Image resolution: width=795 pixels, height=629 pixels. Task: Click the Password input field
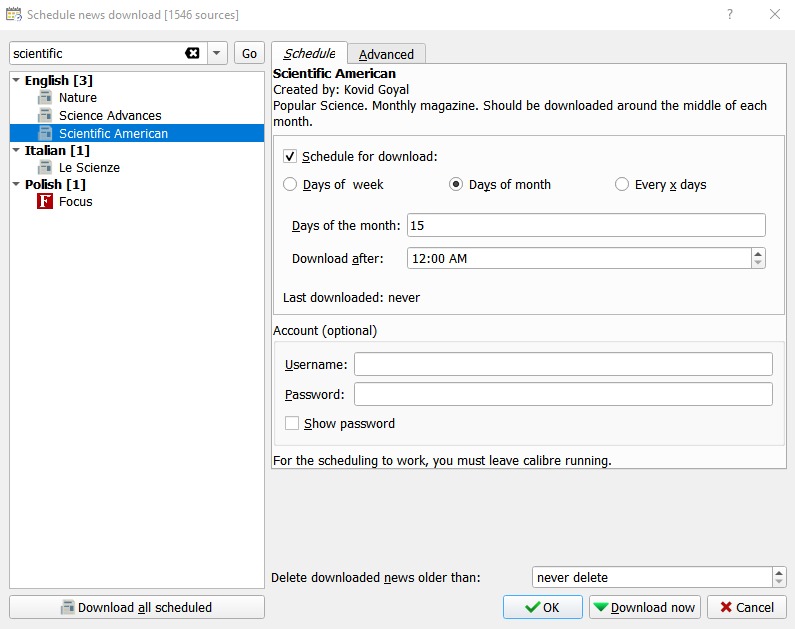pos(563,394)
